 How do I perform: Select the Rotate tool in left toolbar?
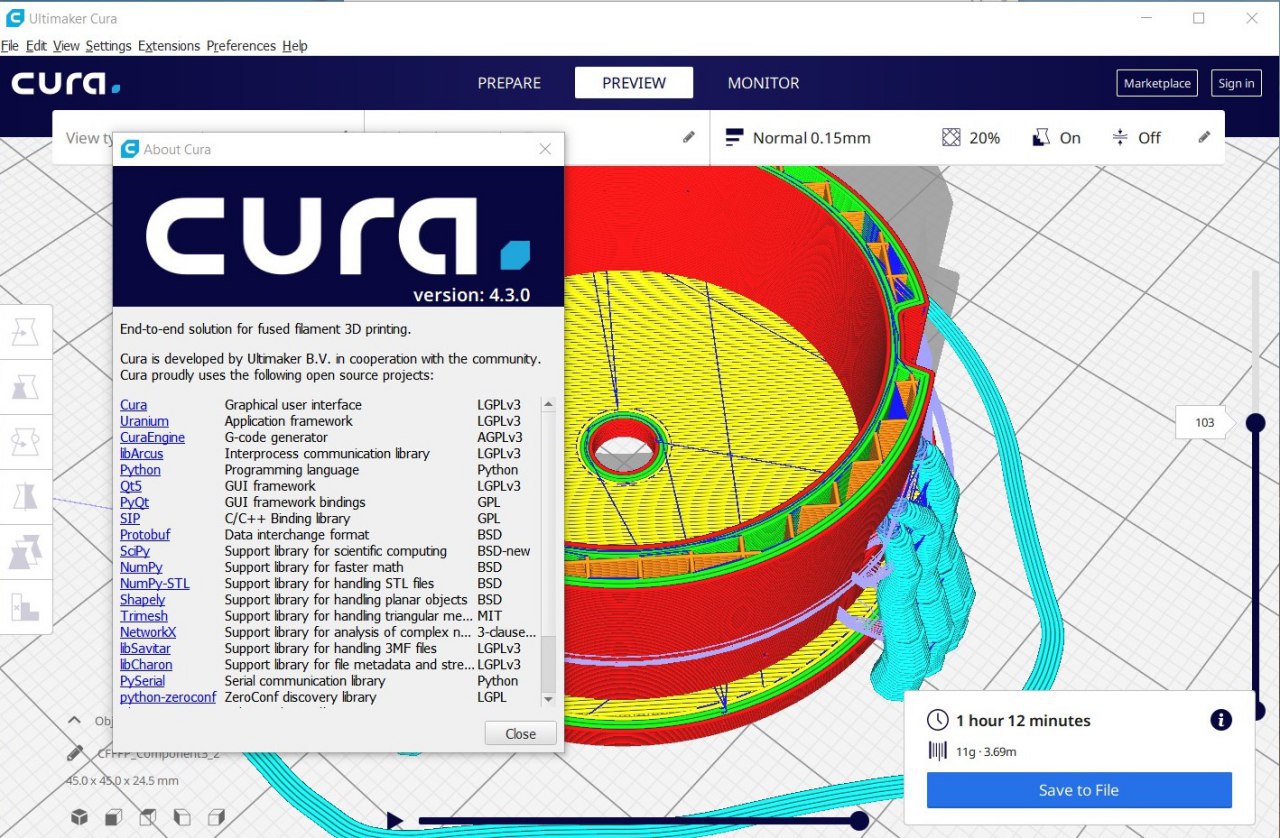25,441
